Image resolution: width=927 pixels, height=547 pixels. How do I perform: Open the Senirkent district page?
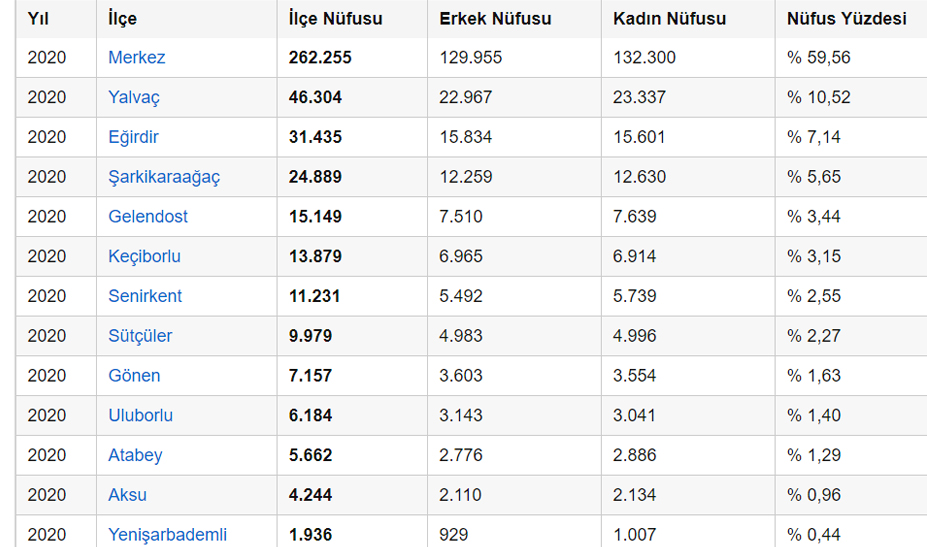[x=145, y=296]
